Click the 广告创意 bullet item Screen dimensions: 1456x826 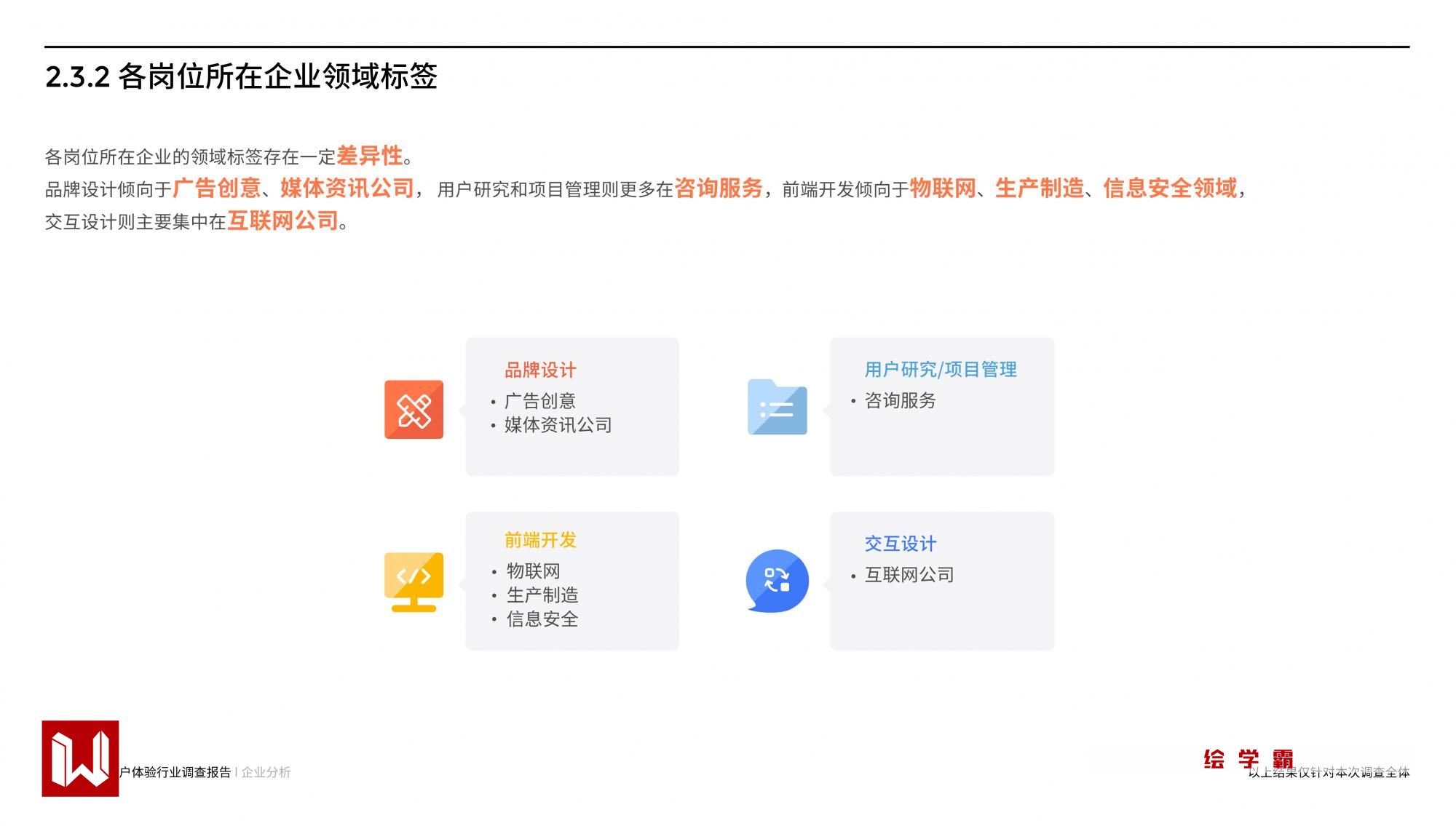coord(539,401)
